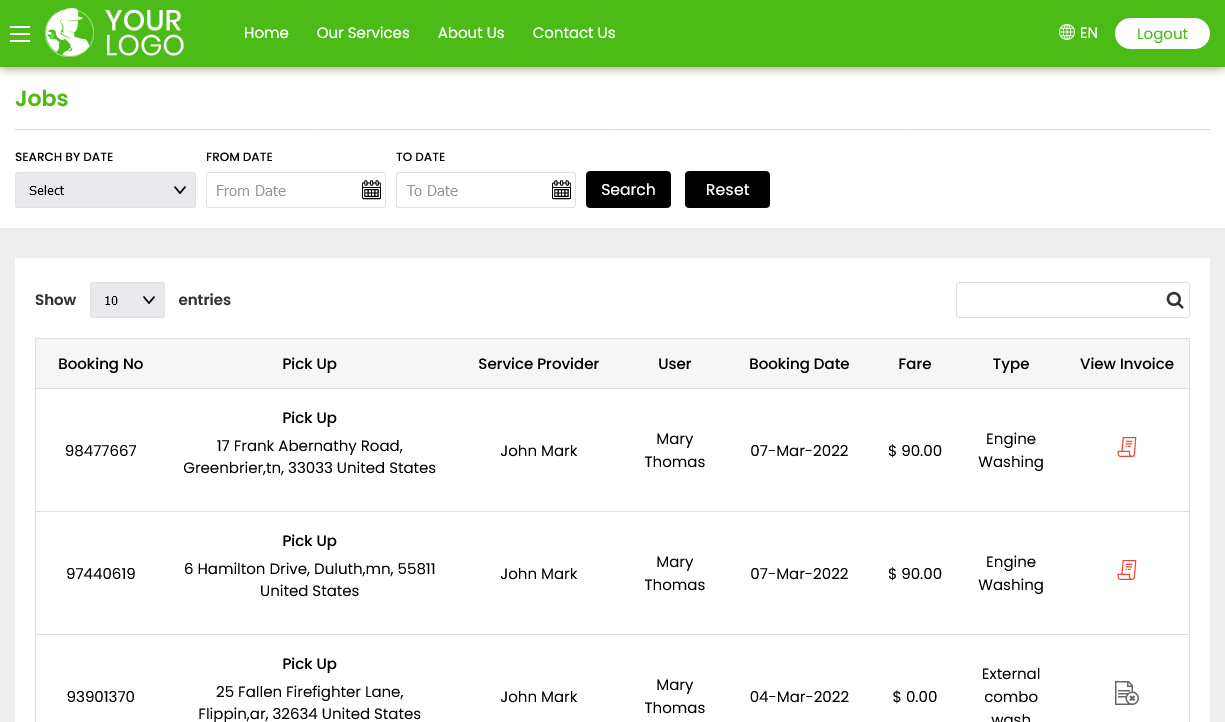1225x722 pixels.
Task: Switch language via the EN selector
Action: tap(1088, 32)
